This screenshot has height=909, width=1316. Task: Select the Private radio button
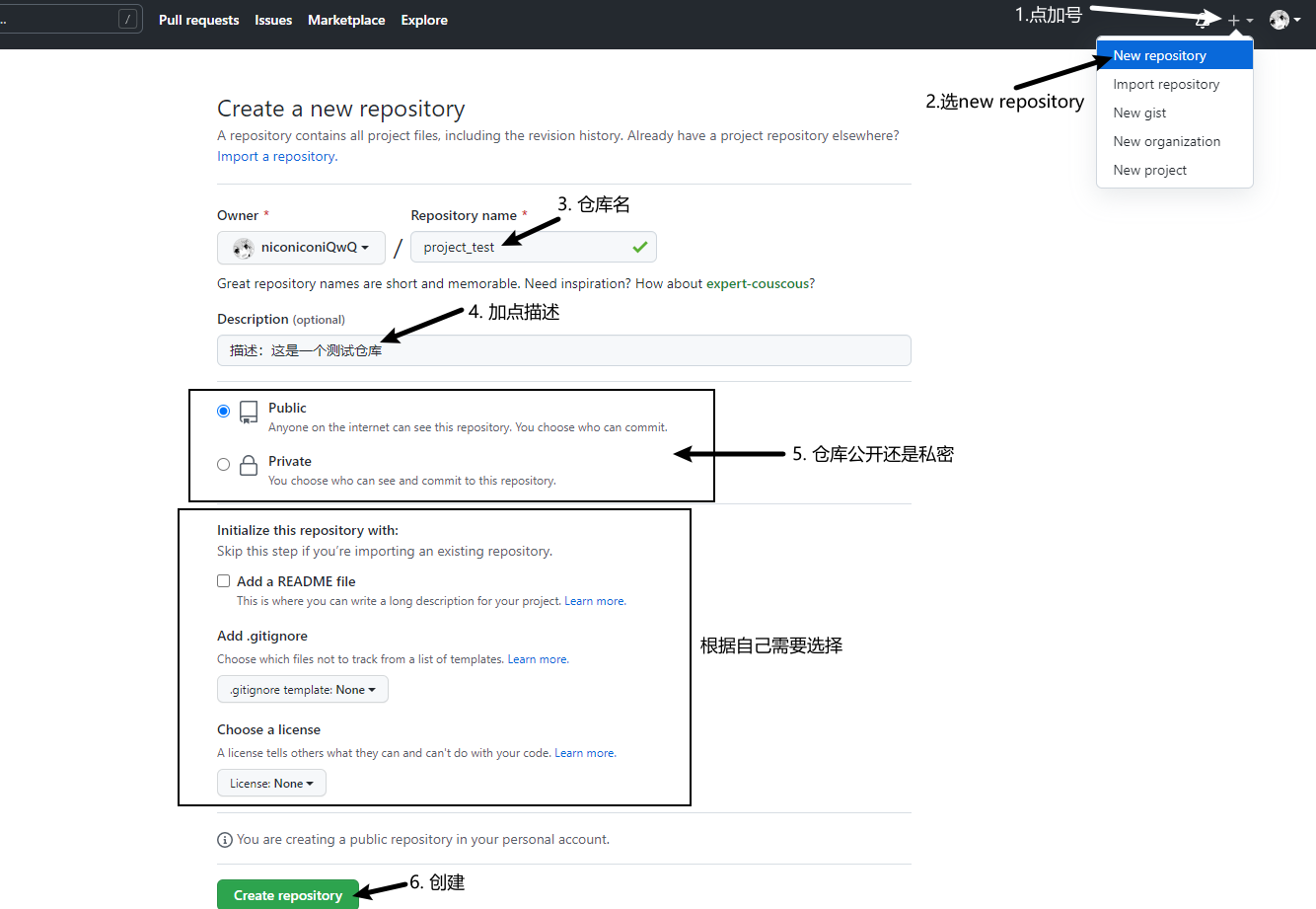[x=224, y=464]
